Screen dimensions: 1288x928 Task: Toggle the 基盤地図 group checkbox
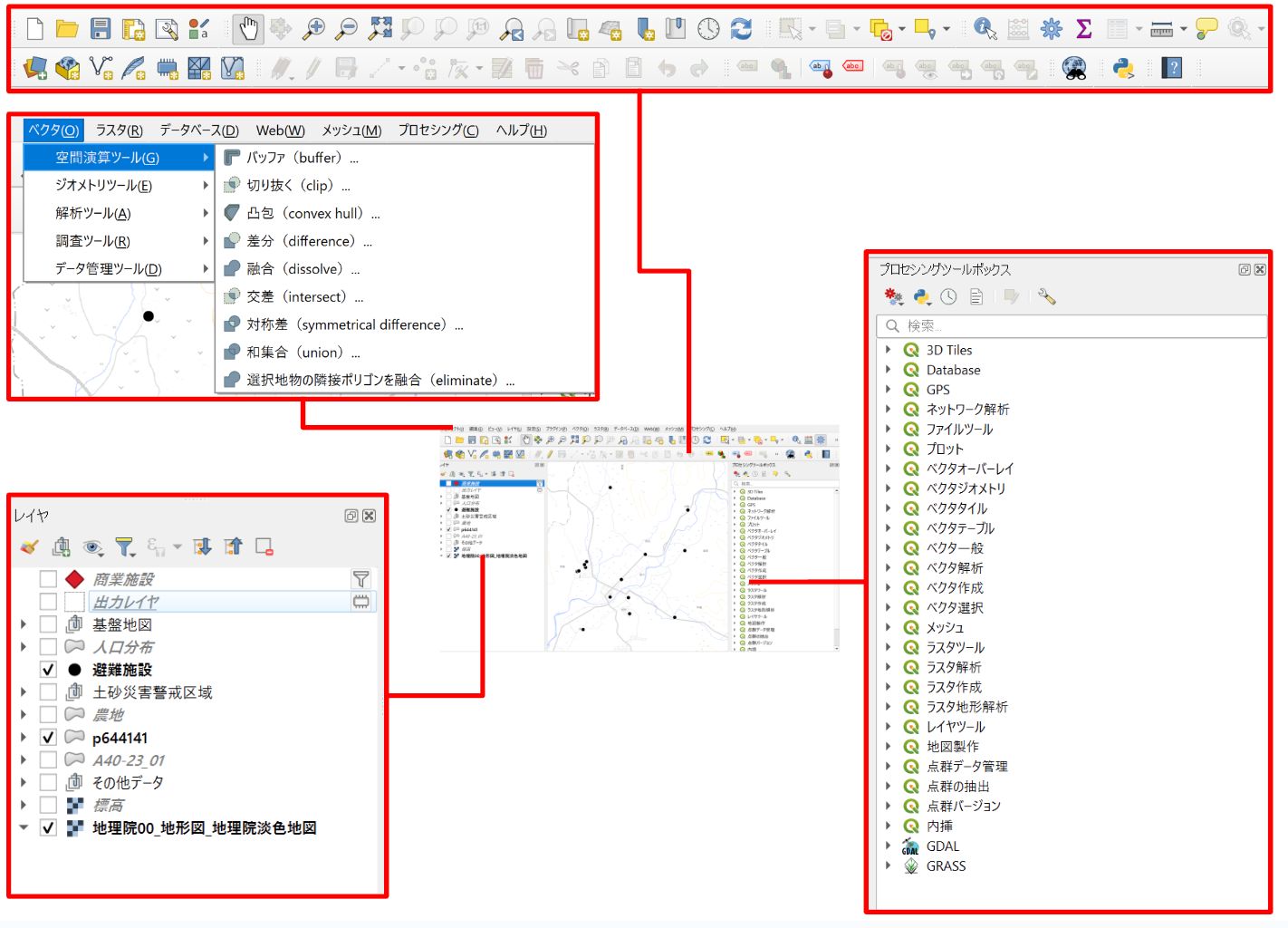pyautogui.click(x=48, y=624)
